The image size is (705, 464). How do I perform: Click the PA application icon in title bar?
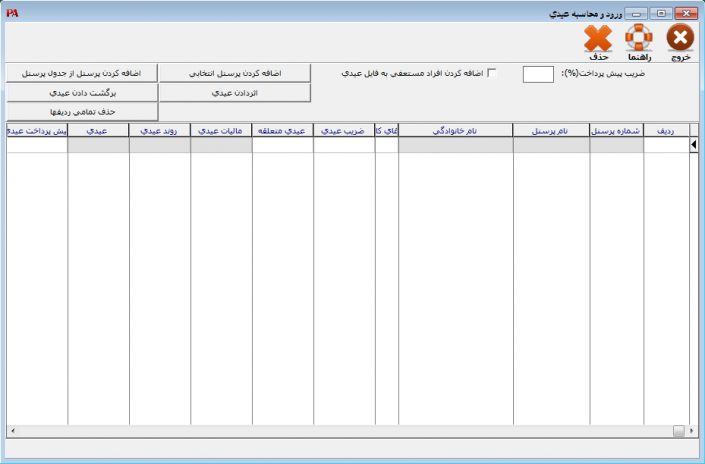point(12,13)
